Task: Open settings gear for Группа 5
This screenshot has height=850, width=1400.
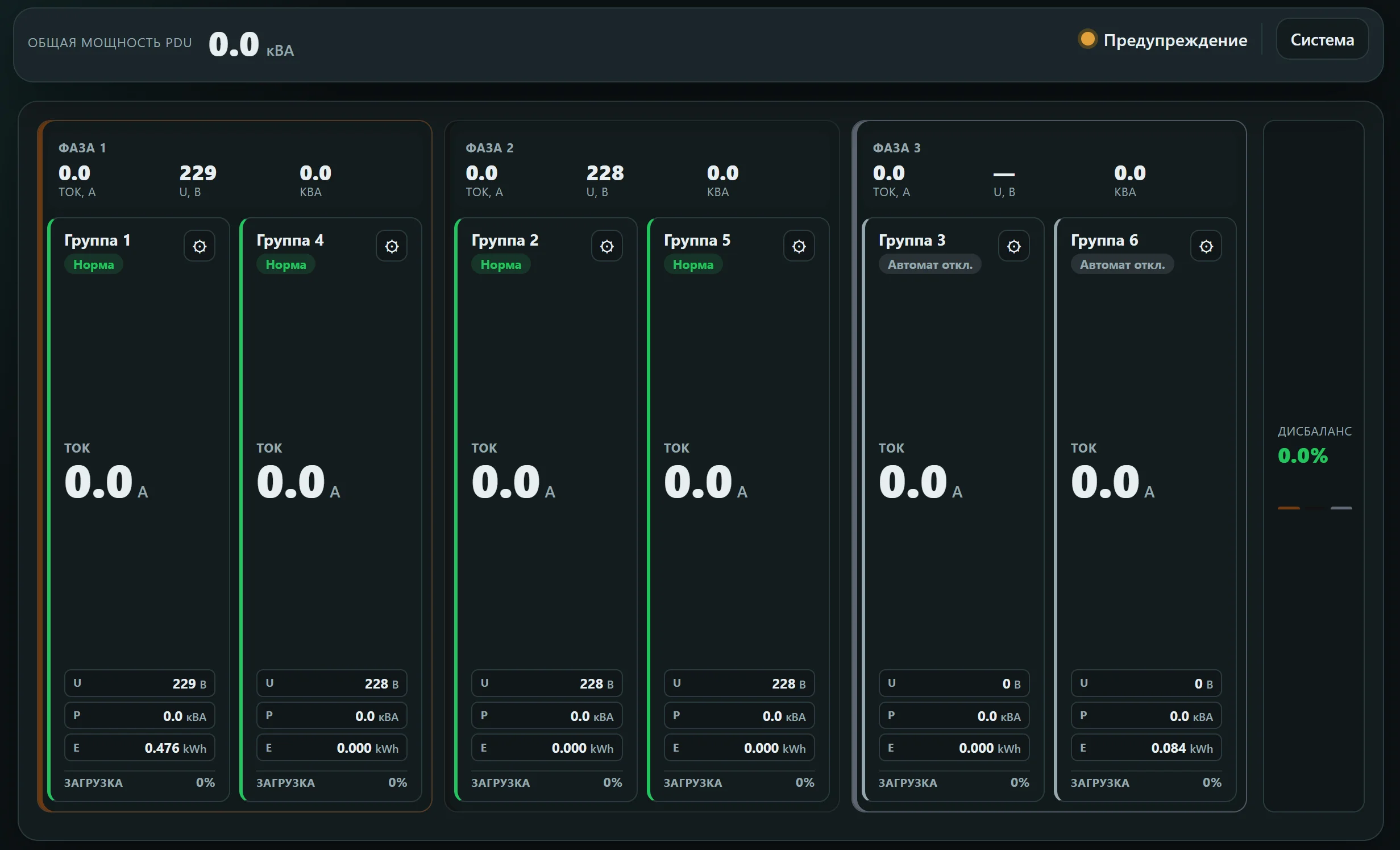Action: tap(799, 246)
